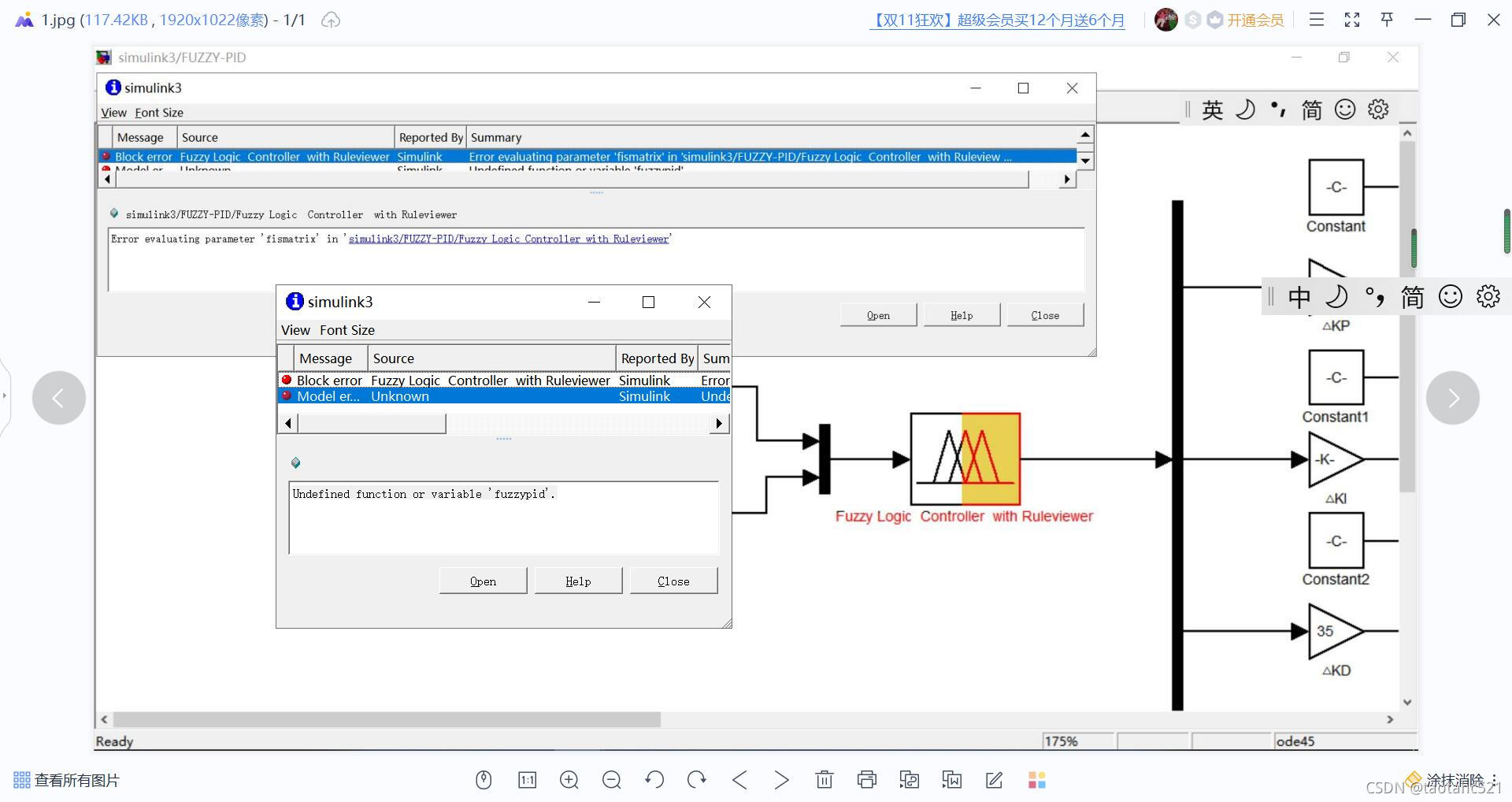Click the 1:1 actual size icon
The image size is (1512, 802).
click(527, 780)
